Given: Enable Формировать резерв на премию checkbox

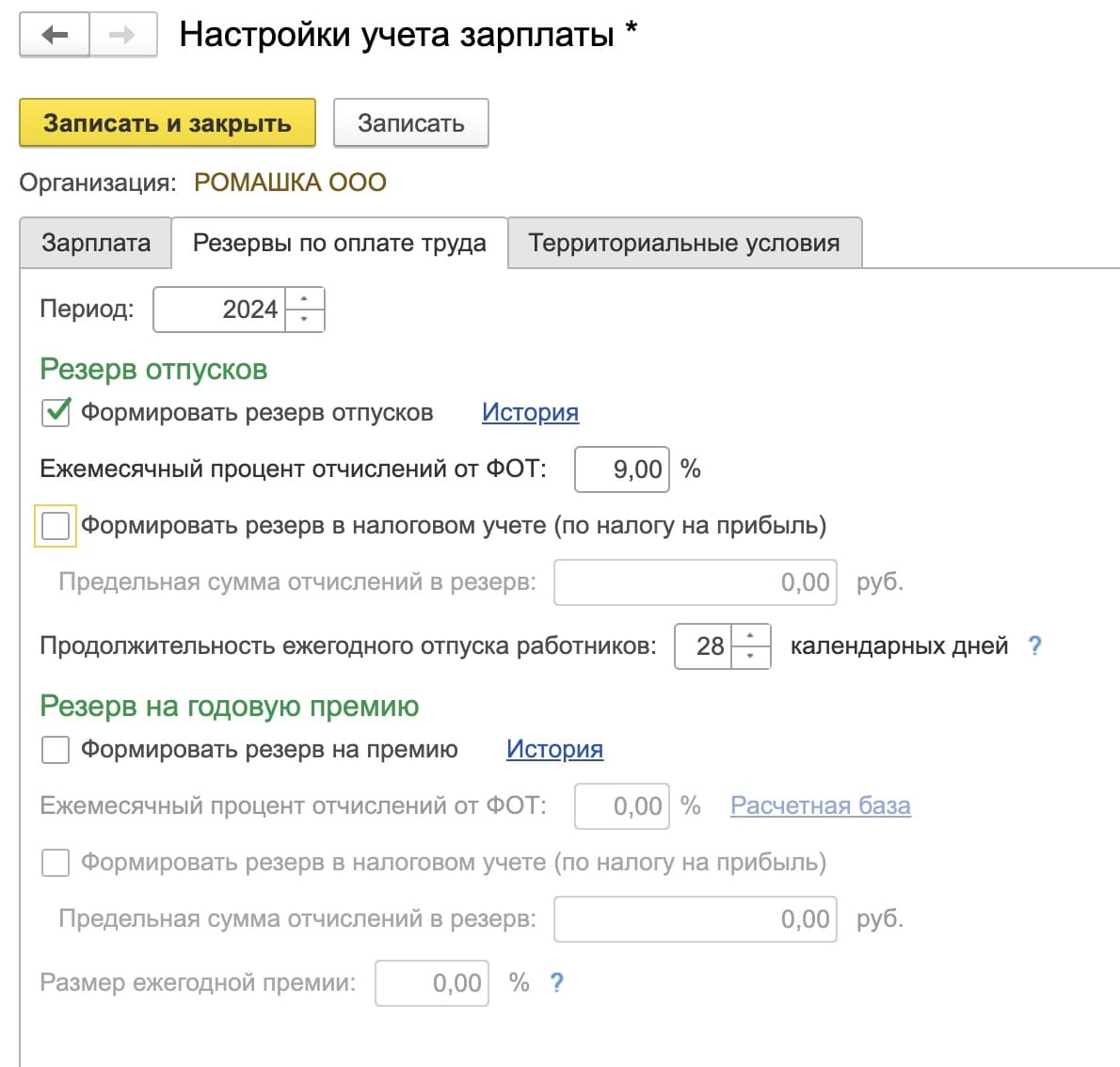Looking at the screenshot, I should pos(56,750).
